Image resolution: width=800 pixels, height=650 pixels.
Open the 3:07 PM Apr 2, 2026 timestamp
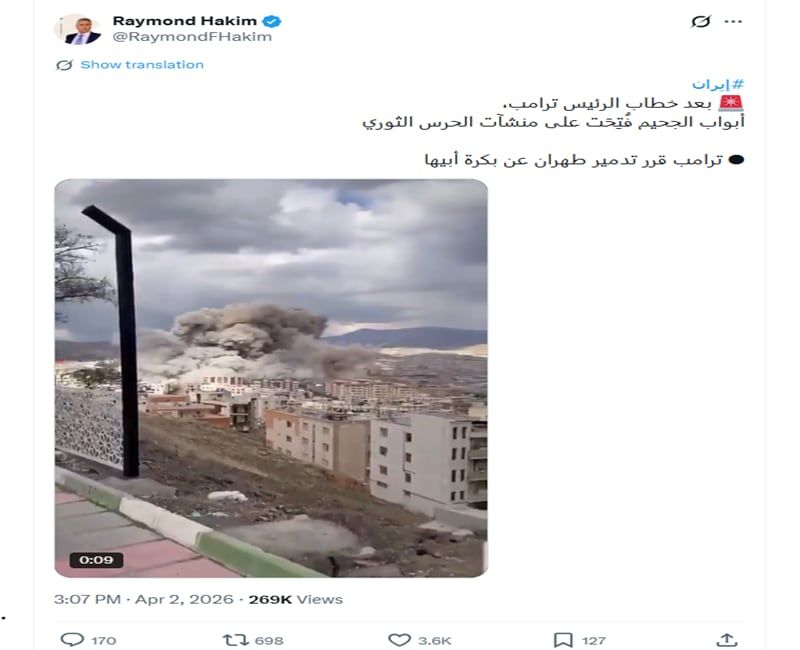coord(143,599)
